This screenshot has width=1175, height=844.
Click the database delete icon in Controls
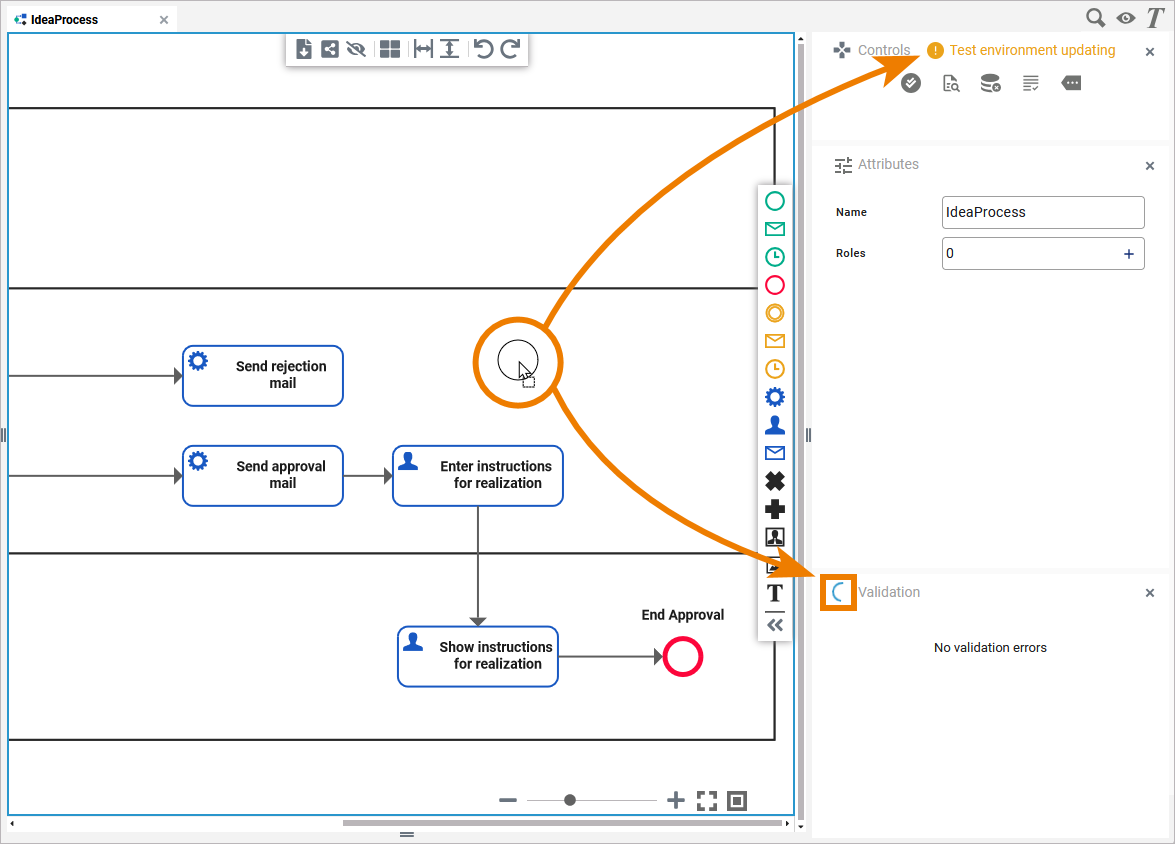click(991, 84)
